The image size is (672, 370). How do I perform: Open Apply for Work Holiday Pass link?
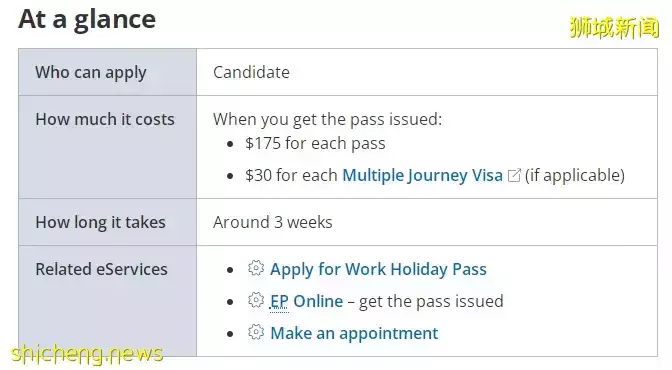(378, 269)
